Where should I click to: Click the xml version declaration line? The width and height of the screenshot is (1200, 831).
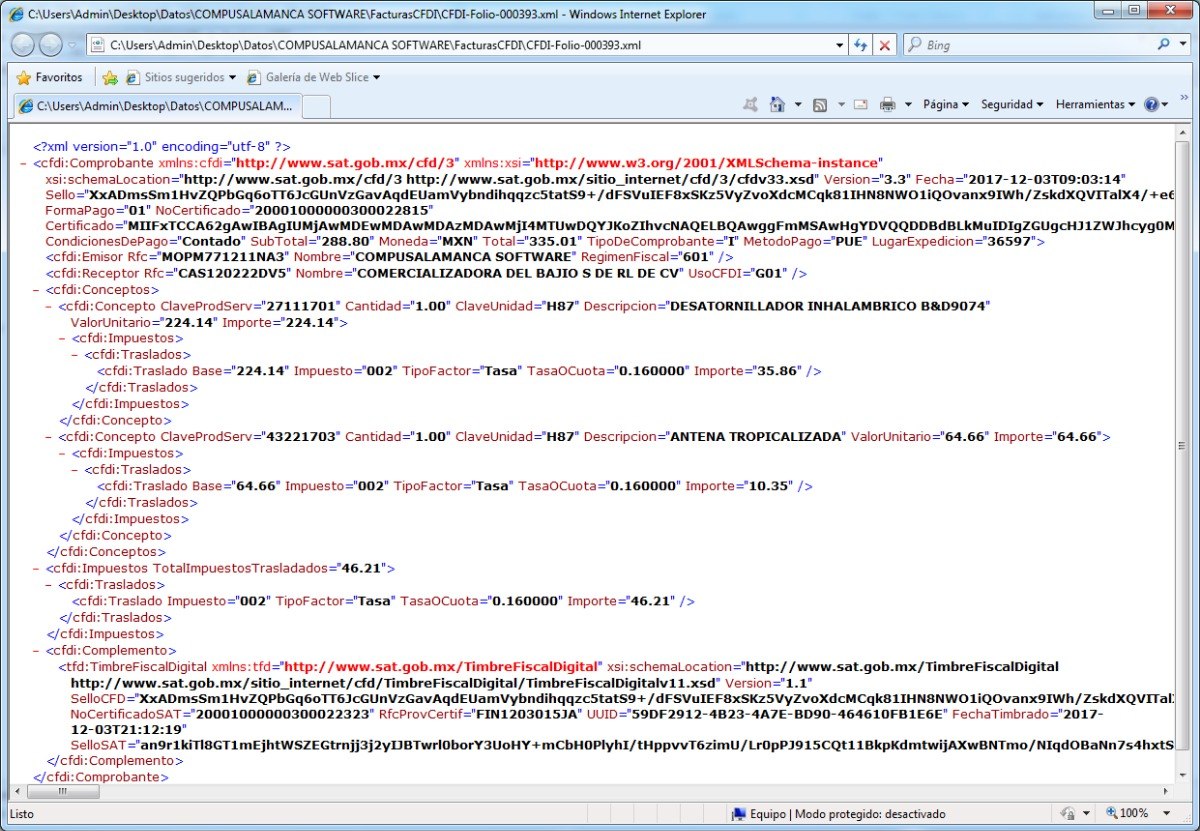(x=162, y=146)
